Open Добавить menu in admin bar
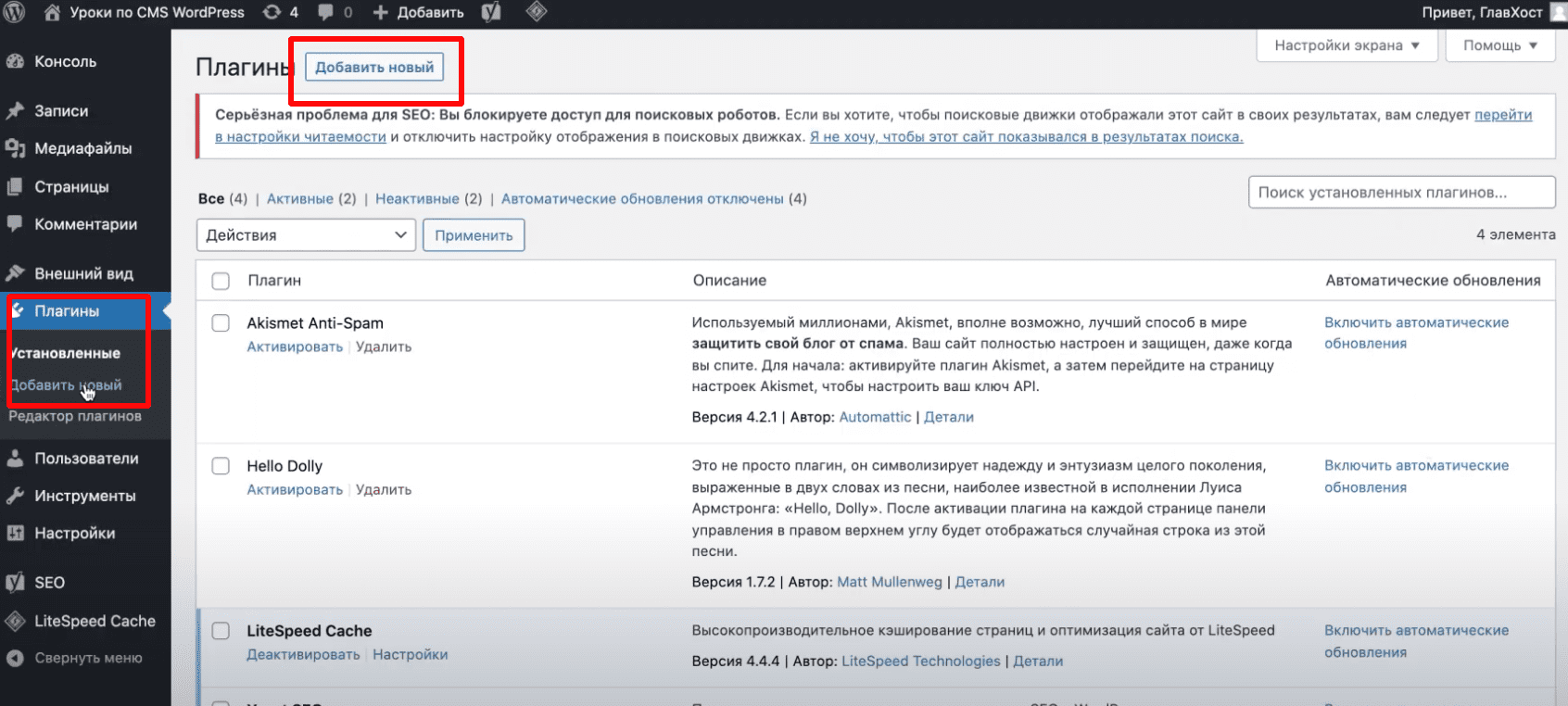Image resolution: width=1568 pixels, height=706 pixels. click(x=418, y=13)
